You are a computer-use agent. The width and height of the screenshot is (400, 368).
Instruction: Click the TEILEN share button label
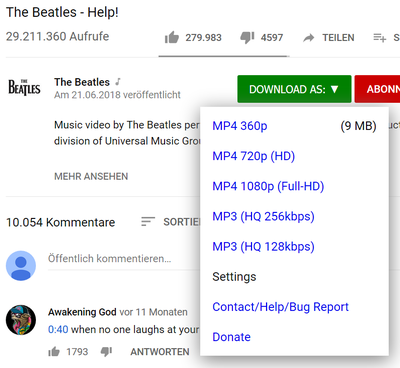[338, 38]
